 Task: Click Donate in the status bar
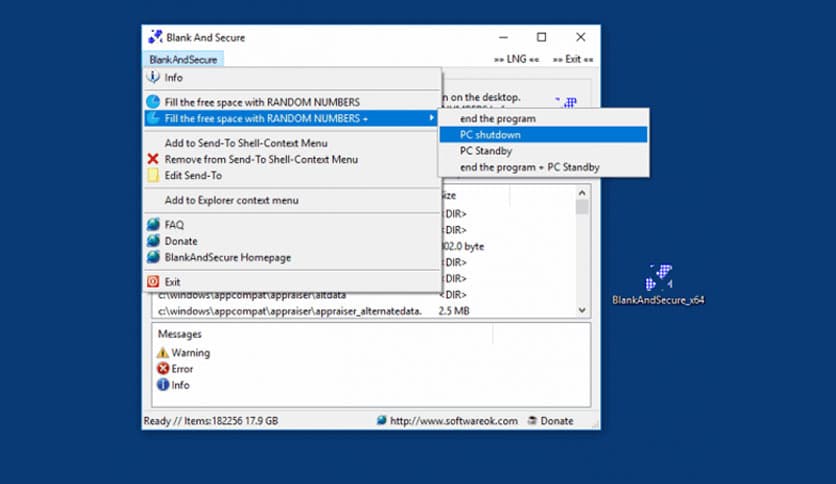[557, 421]
